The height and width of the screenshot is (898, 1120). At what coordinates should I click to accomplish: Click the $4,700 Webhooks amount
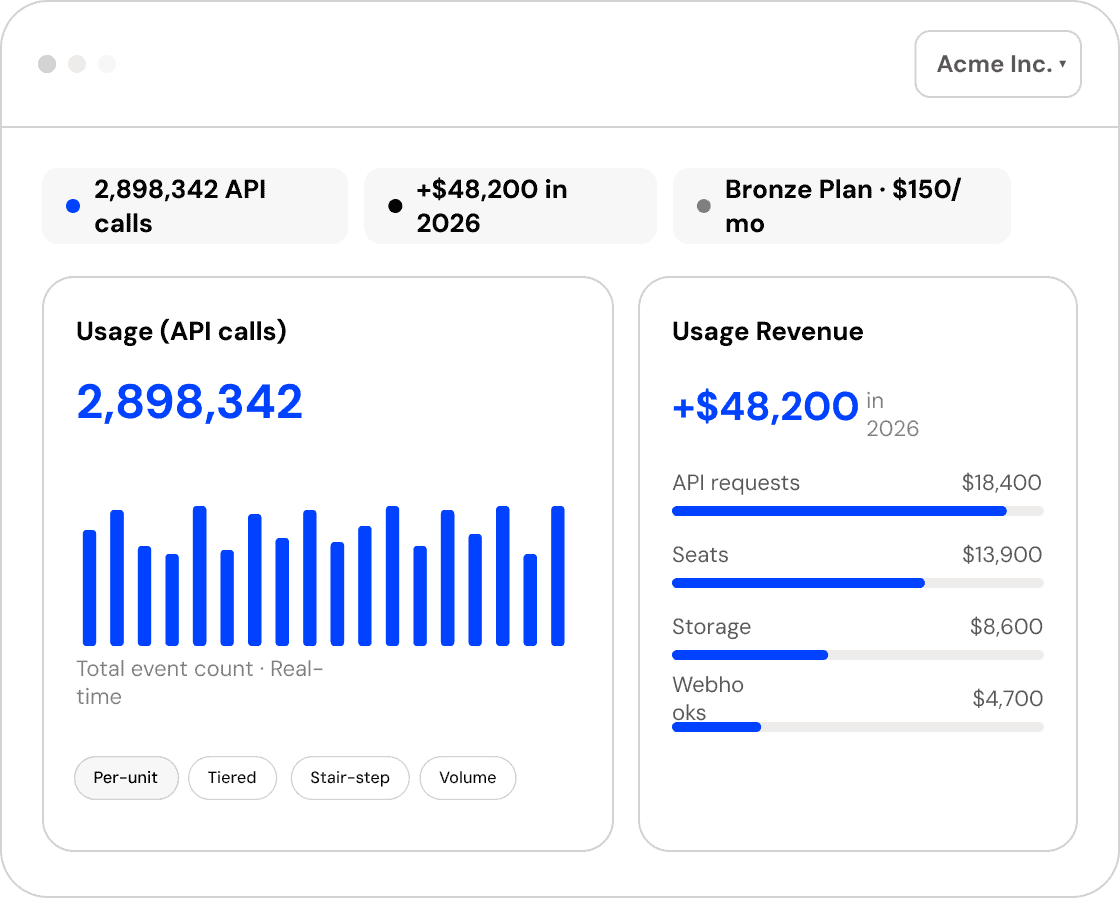tap(1007, 699)
